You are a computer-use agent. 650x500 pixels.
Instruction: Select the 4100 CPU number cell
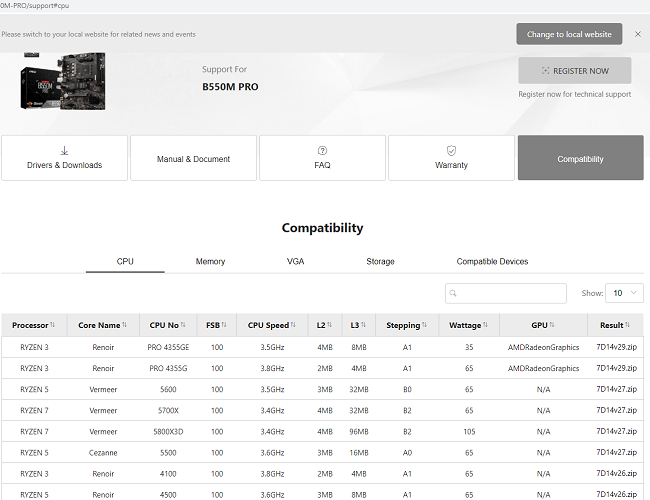click(168, 474)
